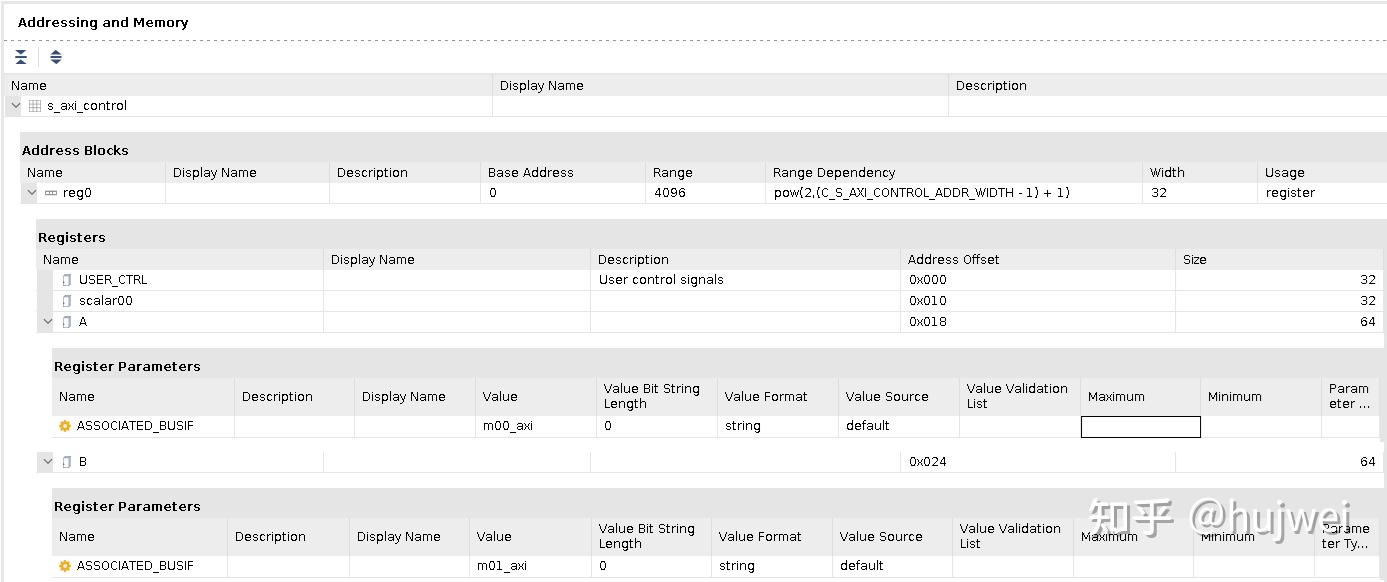Image resolution: width=1387 pixels, height=582 pixels.
Task: Collapse register A's parameter section
Action: [46, 321]
